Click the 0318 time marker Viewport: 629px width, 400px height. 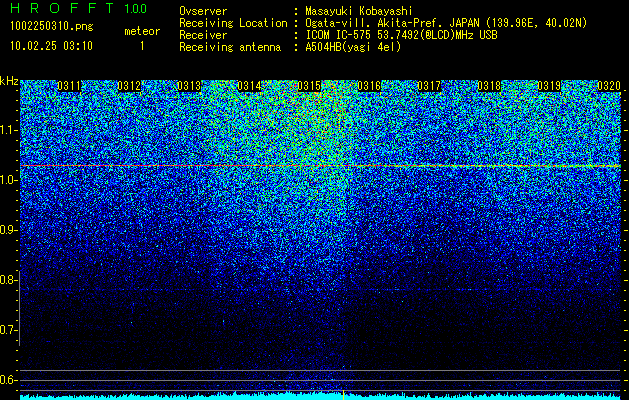489,86
